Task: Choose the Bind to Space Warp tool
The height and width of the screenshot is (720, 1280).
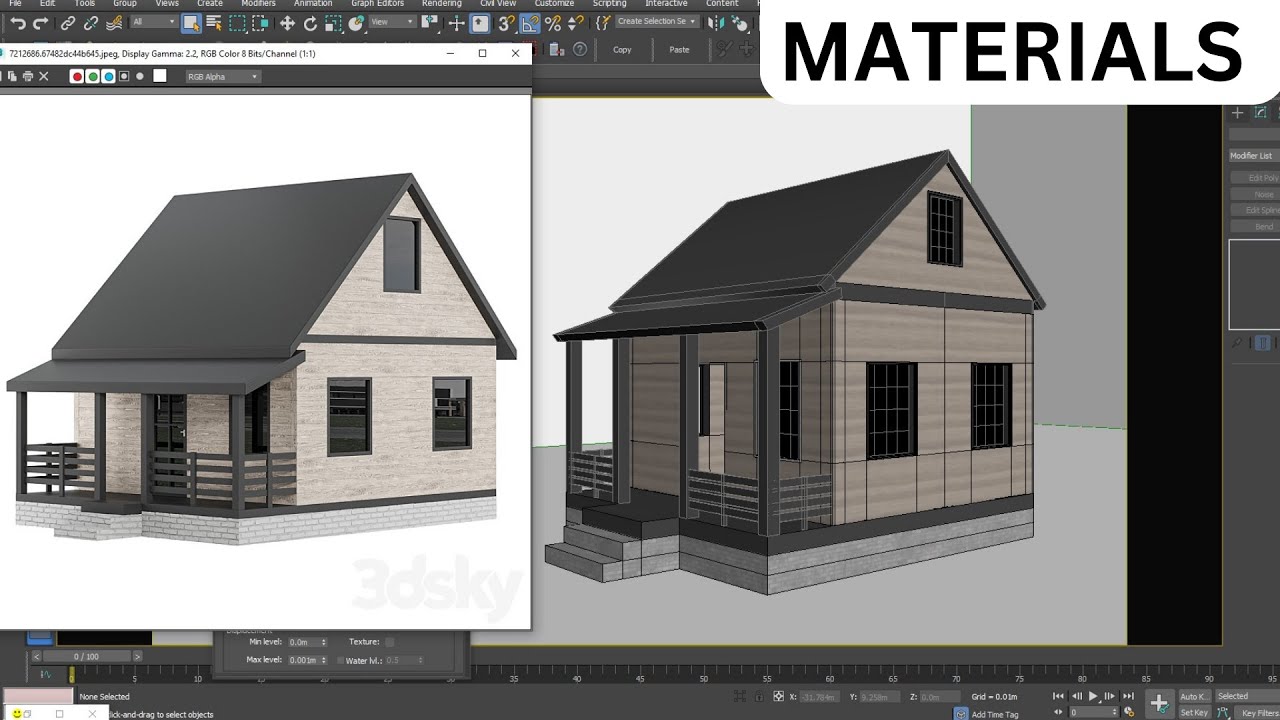Action: click(x=114, y=23)
